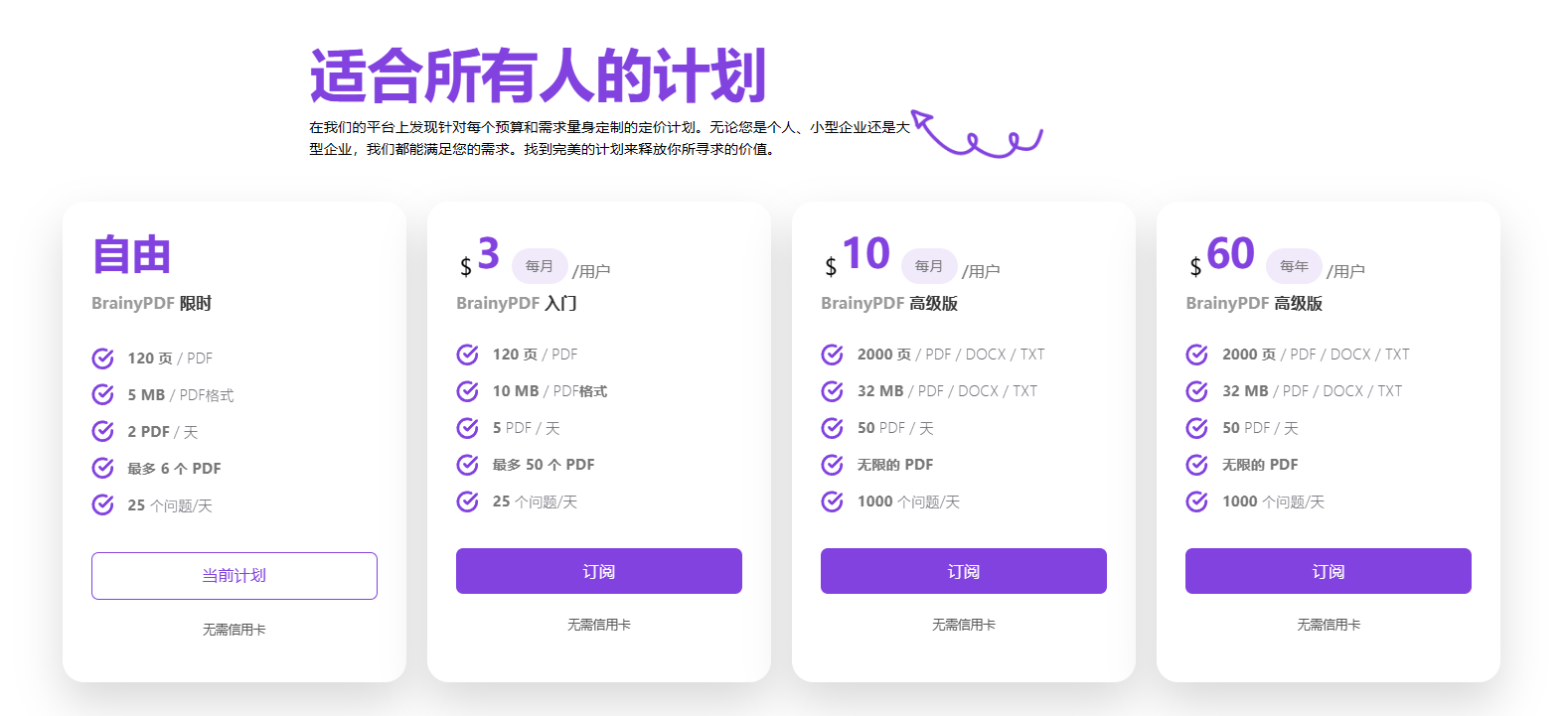The width and height of the screenshot is (1568, 716).
Task: Click check icon beside "1000 个问题/天" in $10 card
Action: coord(833,501)
